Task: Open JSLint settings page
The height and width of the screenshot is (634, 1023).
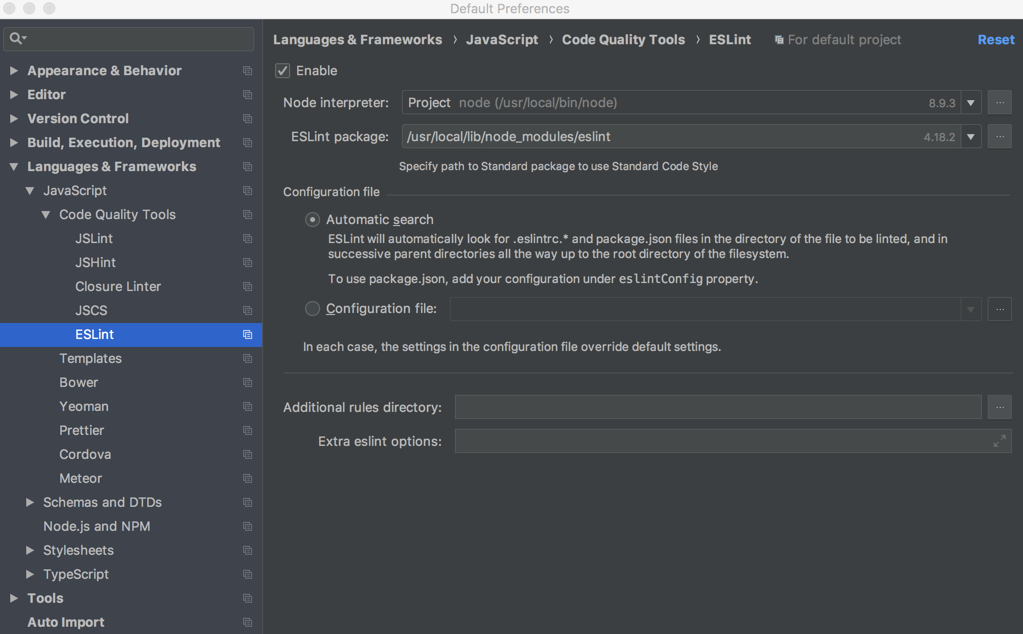Action: coord(94,238)
